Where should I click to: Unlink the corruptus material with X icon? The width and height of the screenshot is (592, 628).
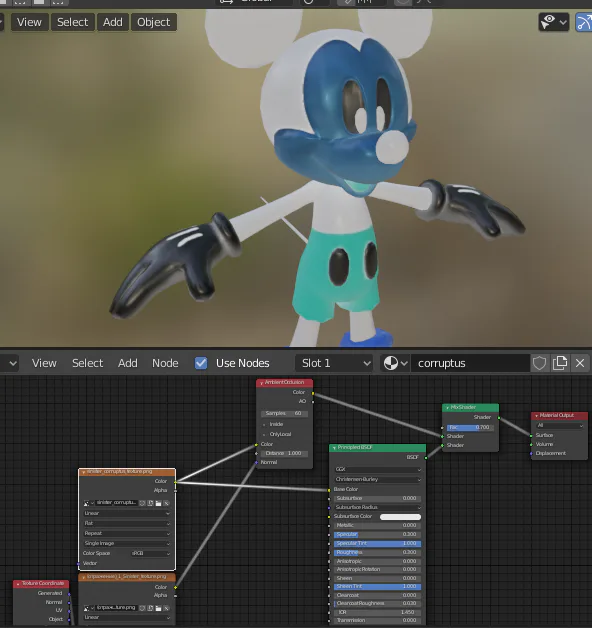(x=580, y=363)
